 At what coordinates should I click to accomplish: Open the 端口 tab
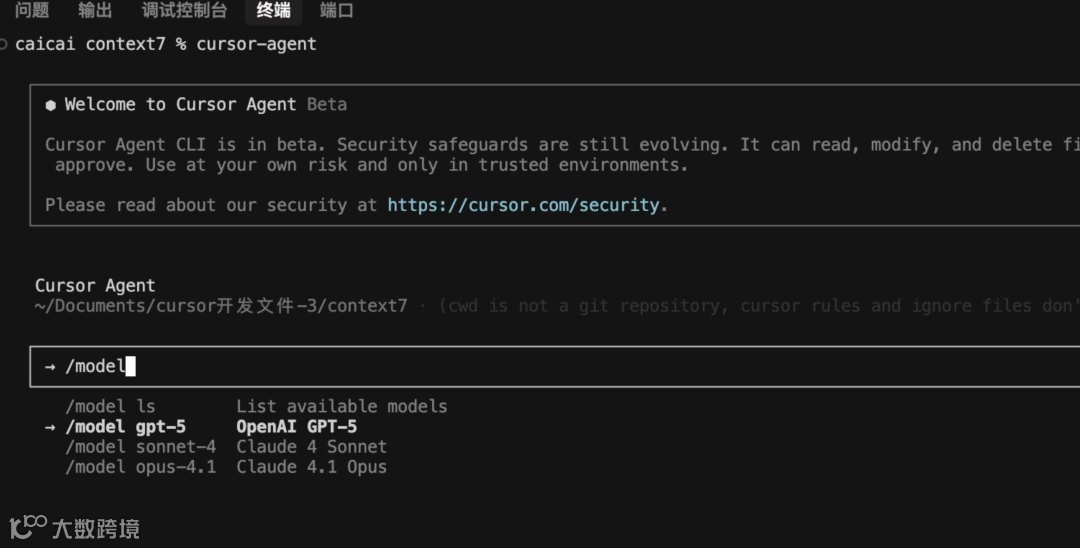coord(336,11)
